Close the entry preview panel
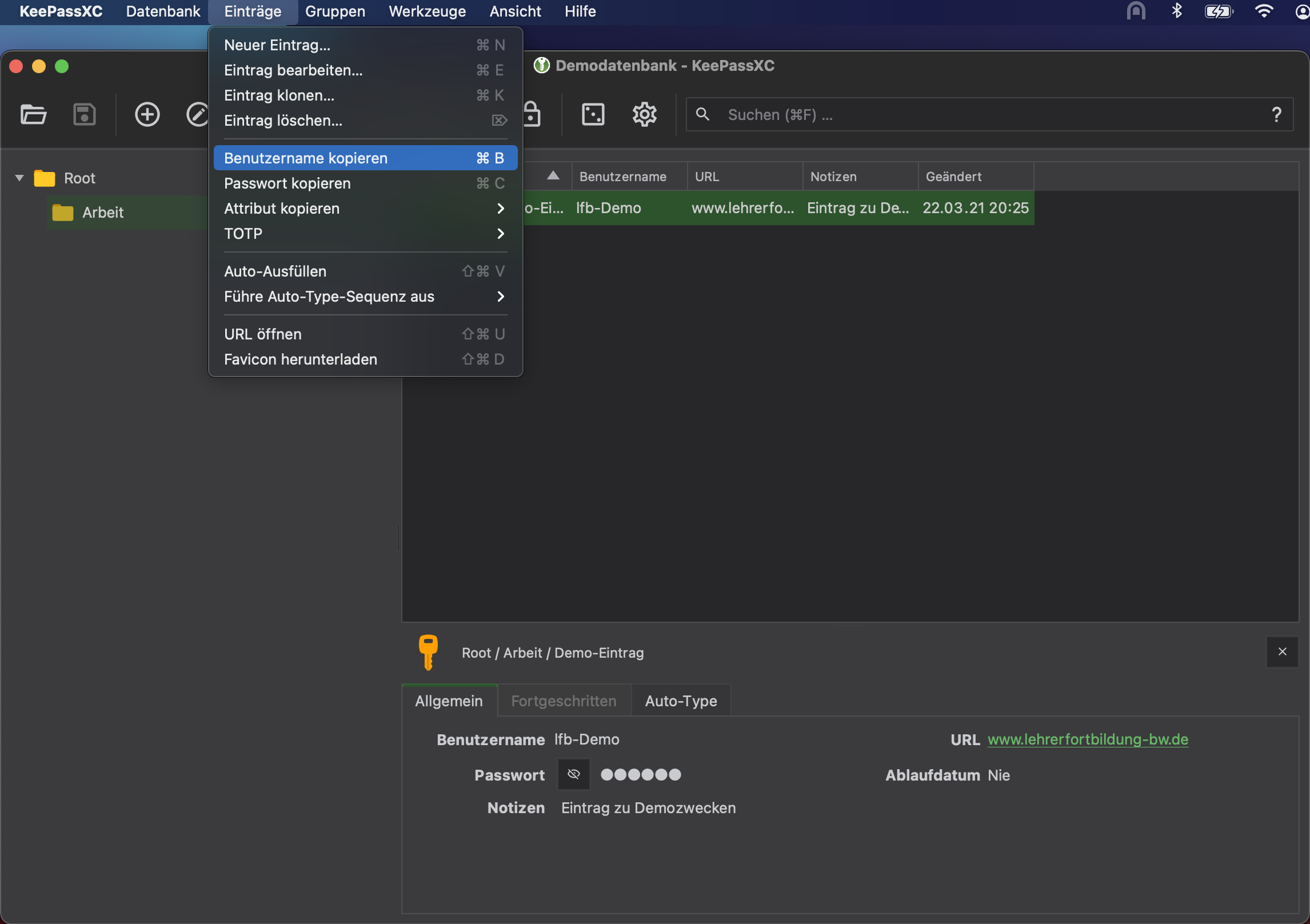This screenshot has height=924, width=1310. (x=1282, y=652)
